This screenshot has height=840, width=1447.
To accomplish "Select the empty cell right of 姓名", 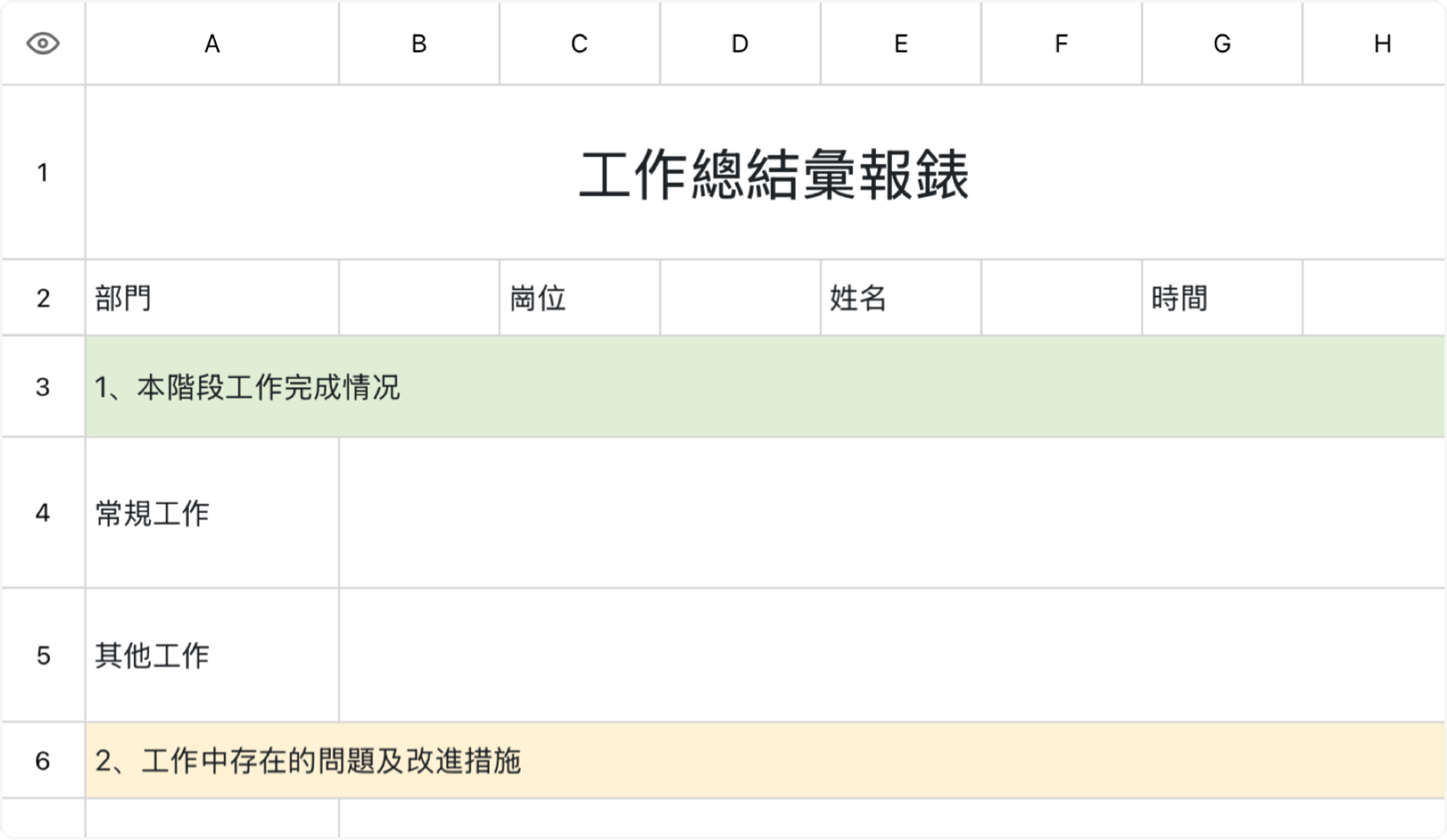I will 1061,298.
